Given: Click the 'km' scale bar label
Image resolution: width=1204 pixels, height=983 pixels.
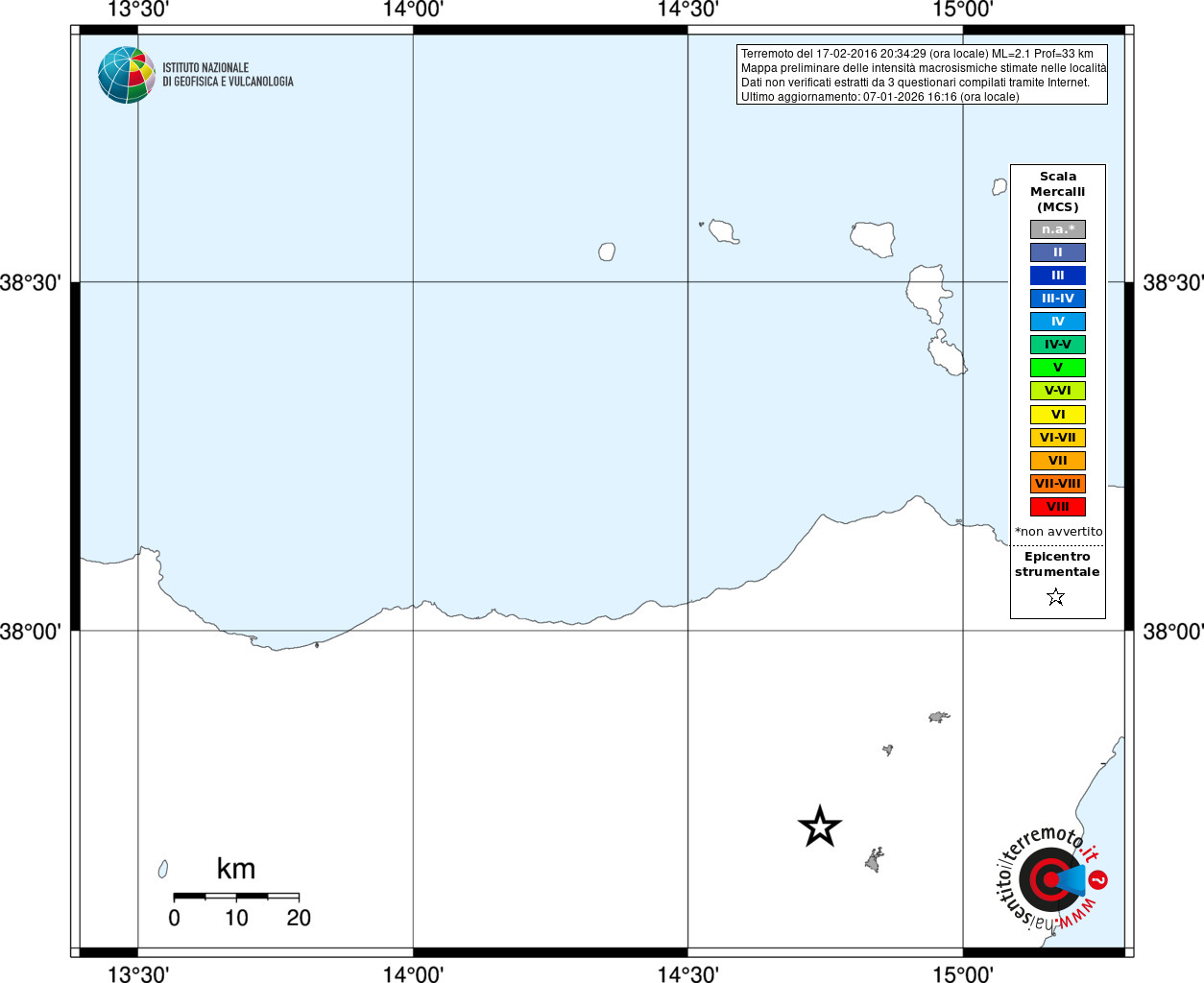Looking at the screenshot, I should click(x=236, y=869).
